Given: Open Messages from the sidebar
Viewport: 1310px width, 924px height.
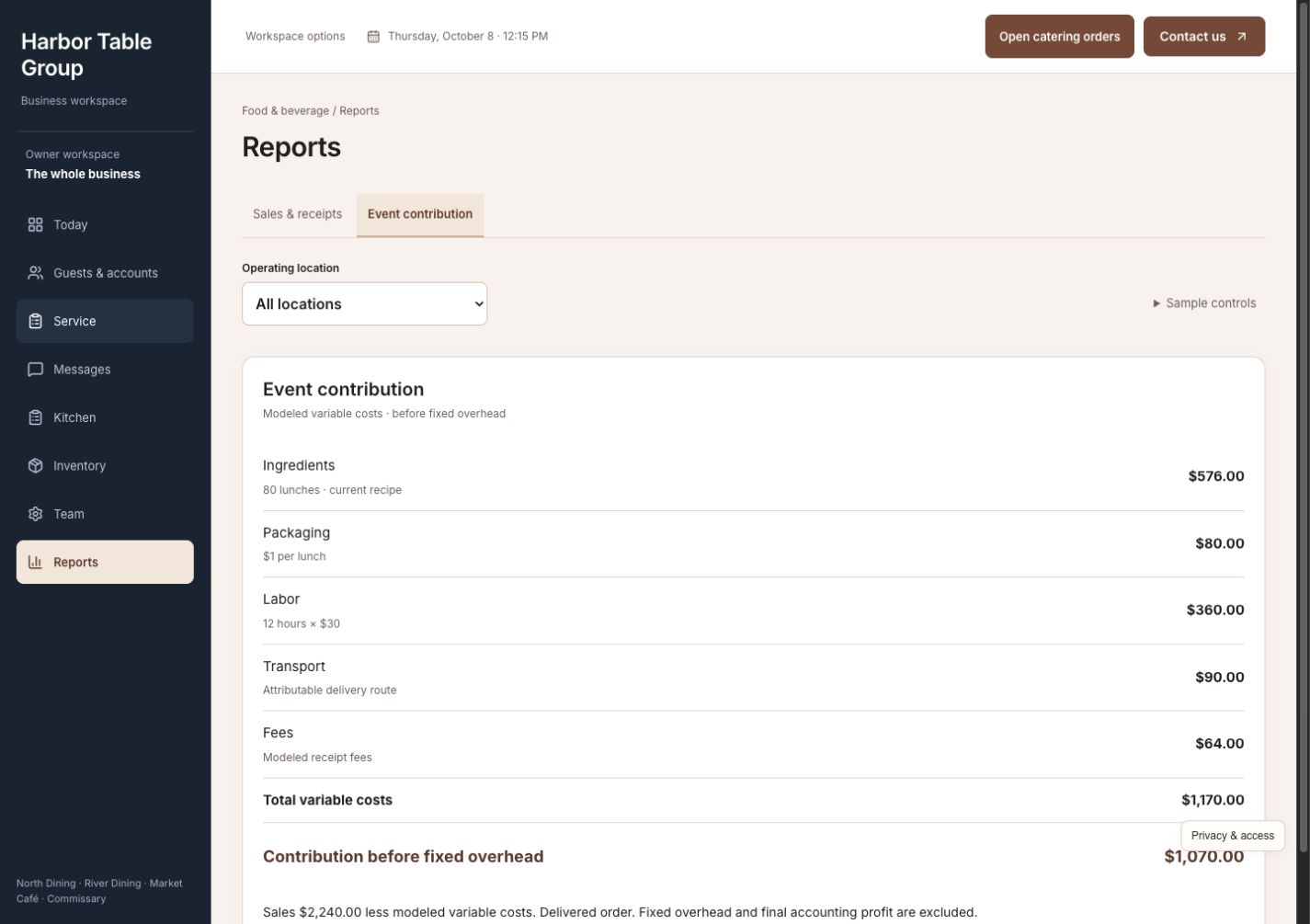Looking at the screenshot, I should point(105,370).
